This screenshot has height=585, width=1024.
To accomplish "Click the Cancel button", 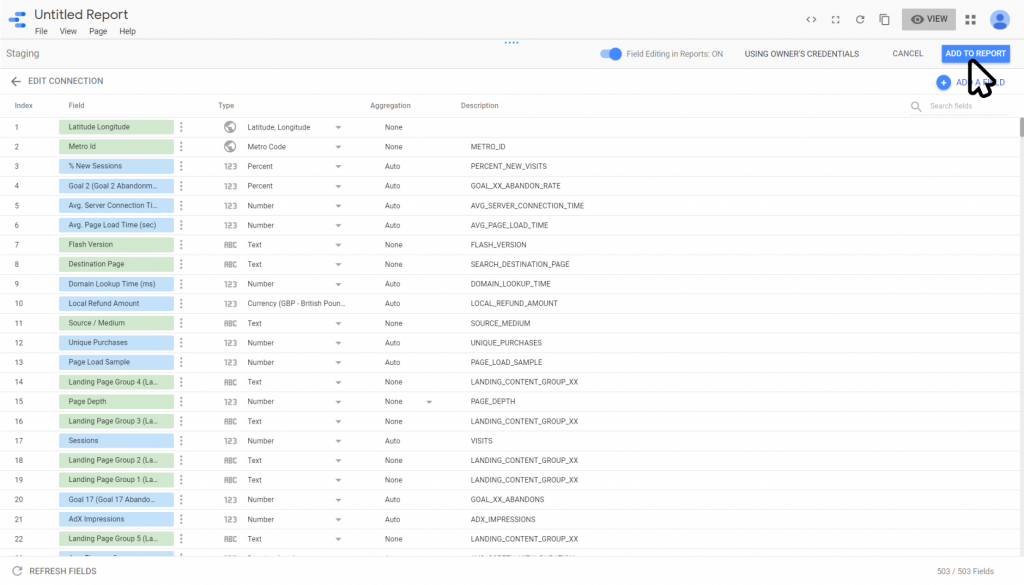I will [907, 54].
